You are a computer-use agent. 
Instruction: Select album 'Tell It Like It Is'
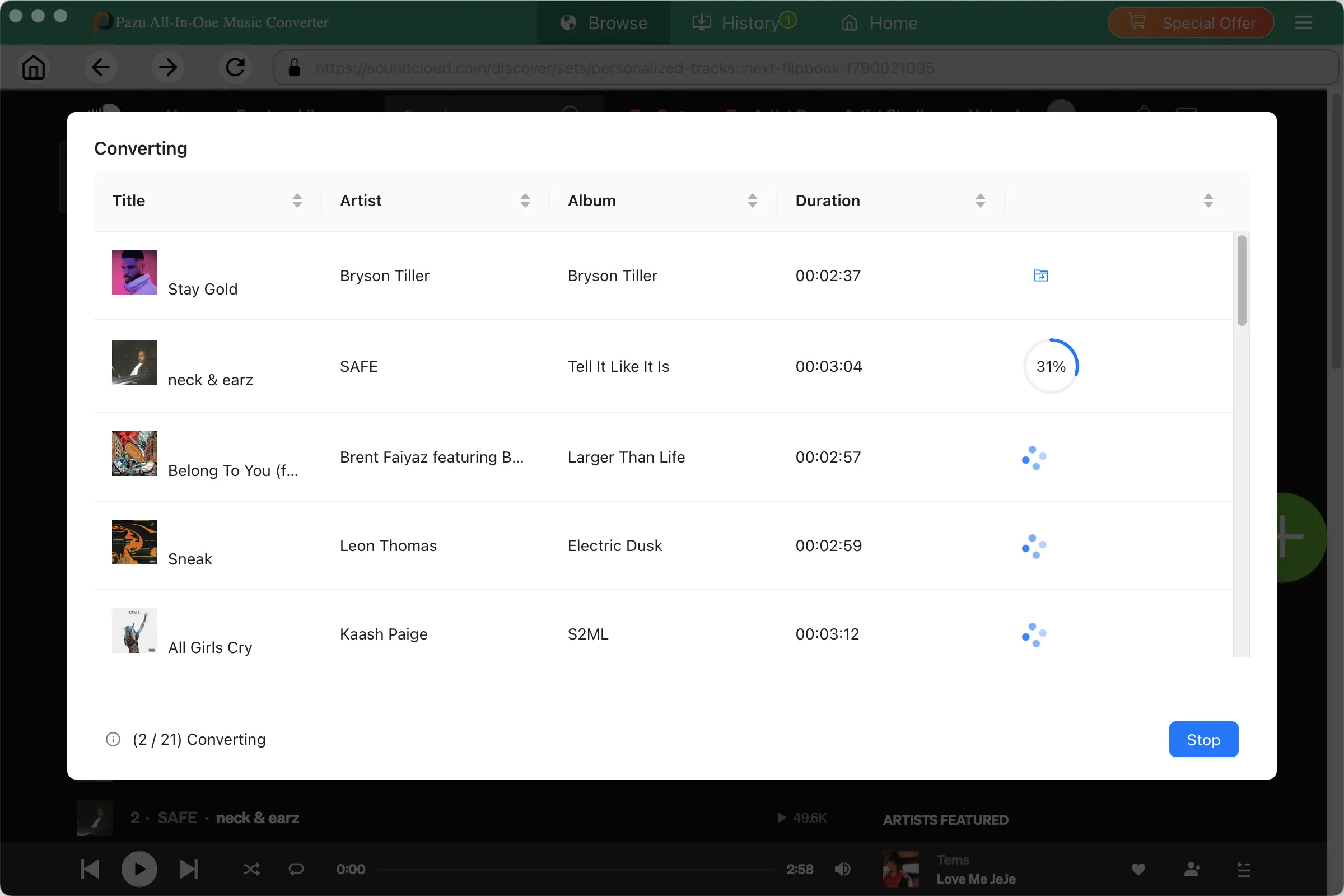tap(618, 366)
